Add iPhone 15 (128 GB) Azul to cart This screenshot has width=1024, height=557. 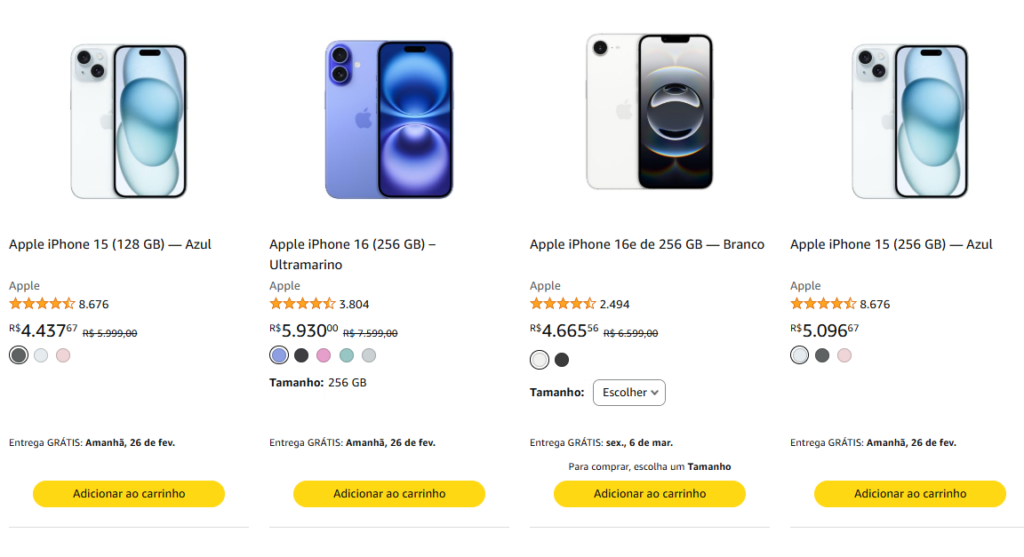point(129,494)
